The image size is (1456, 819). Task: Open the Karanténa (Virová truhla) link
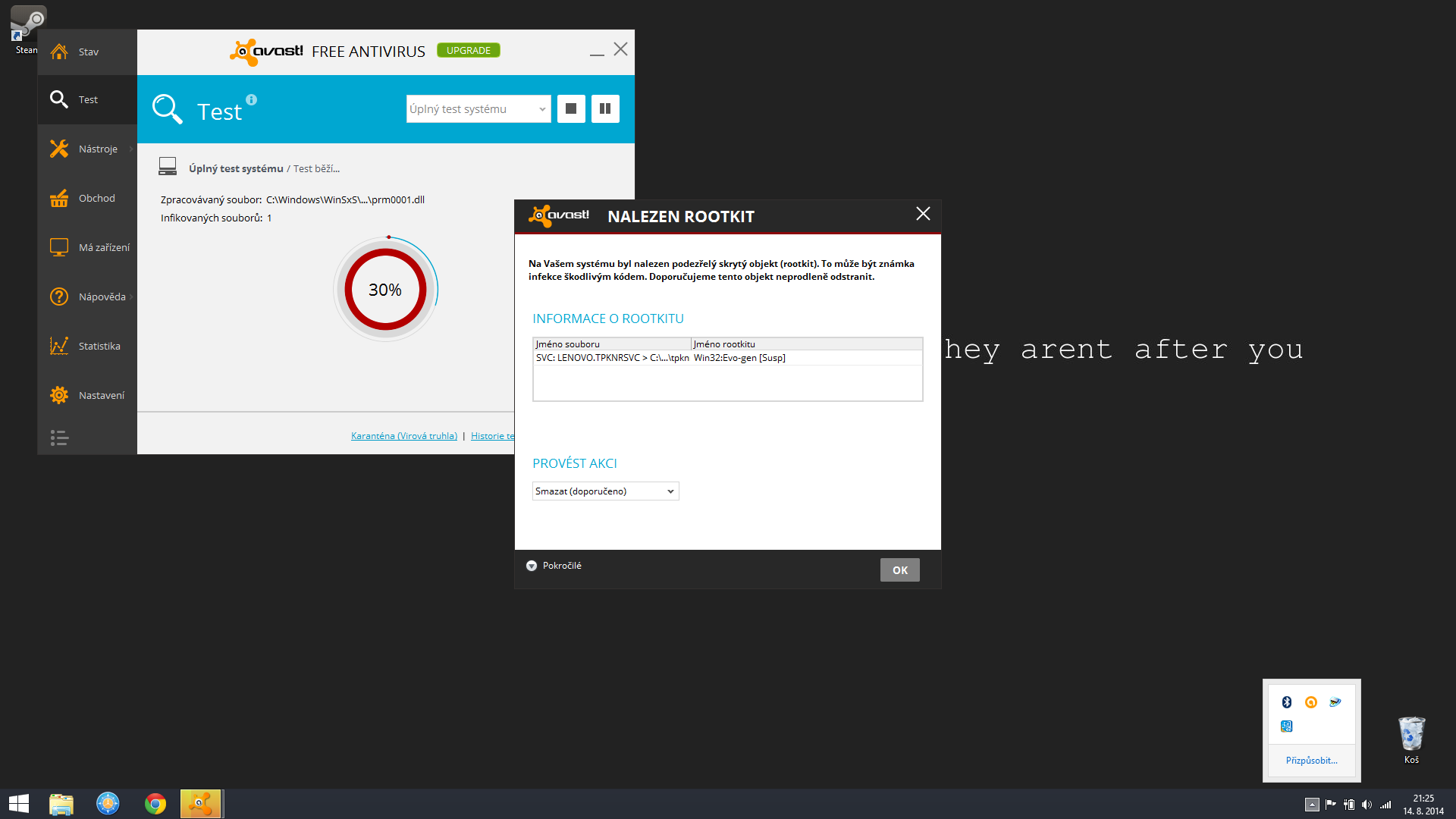point(403,436)
